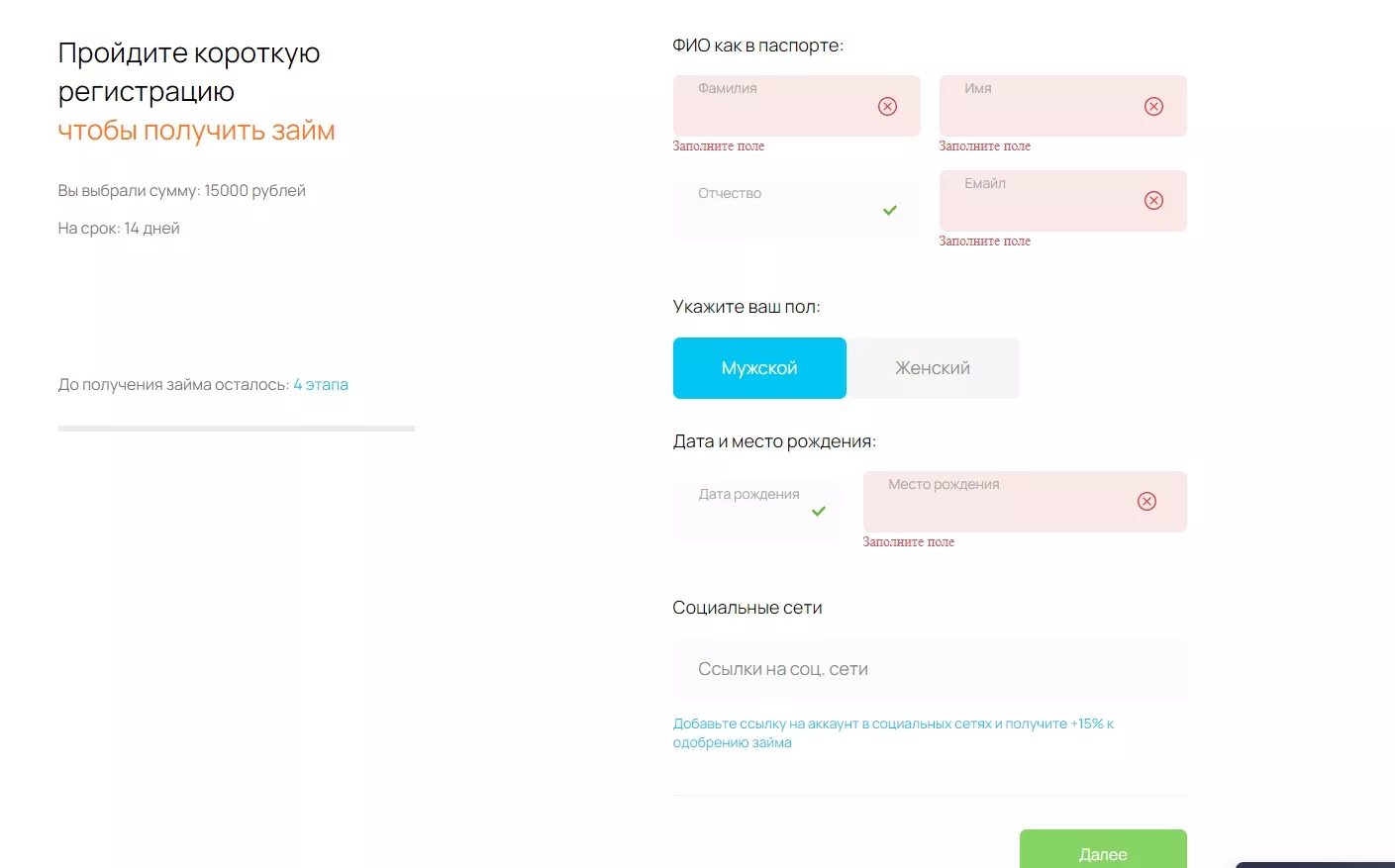Select the Мужской gender option
This screenshot has height=868, width=1395.
point(759,368)
